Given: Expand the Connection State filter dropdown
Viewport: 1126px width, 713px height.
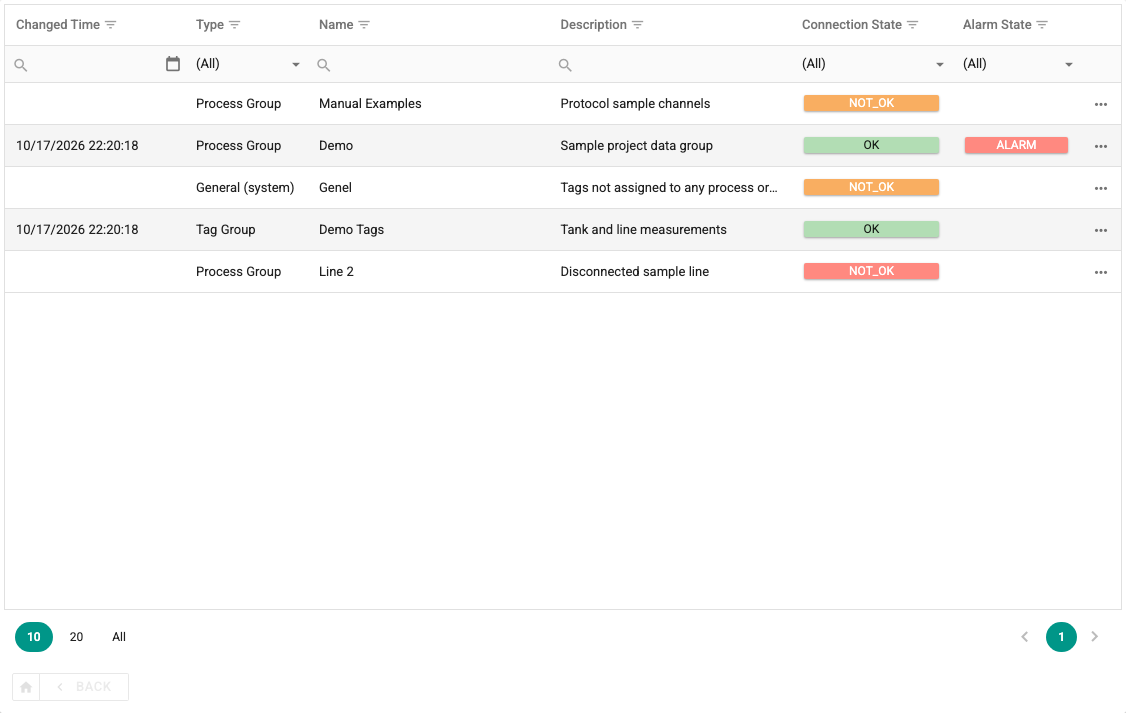Looking at the screenshot, I should tap(939, 65).
